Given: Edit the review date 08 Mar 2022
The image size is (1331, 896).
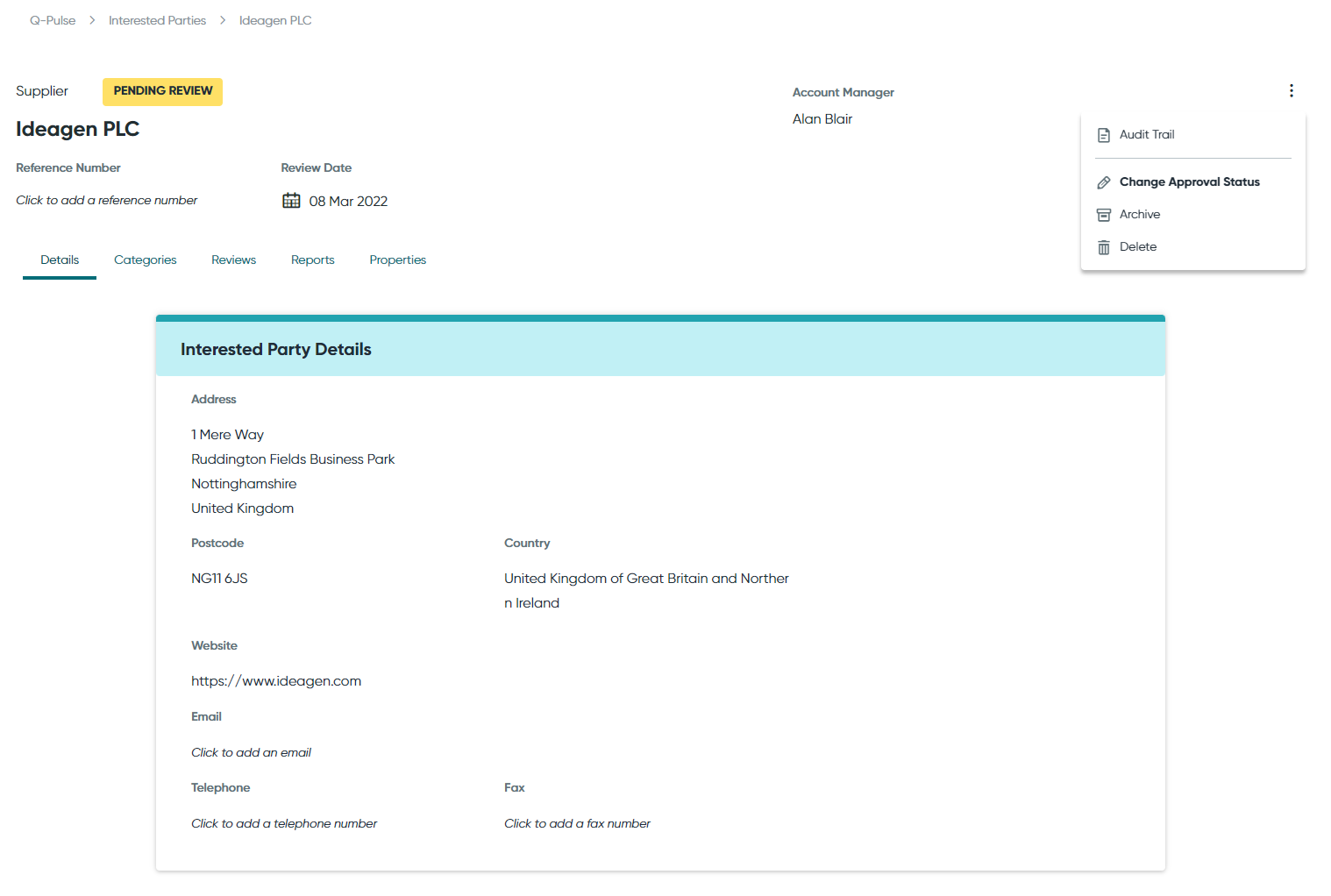Looking at the screenshot, I should (348, 202).
